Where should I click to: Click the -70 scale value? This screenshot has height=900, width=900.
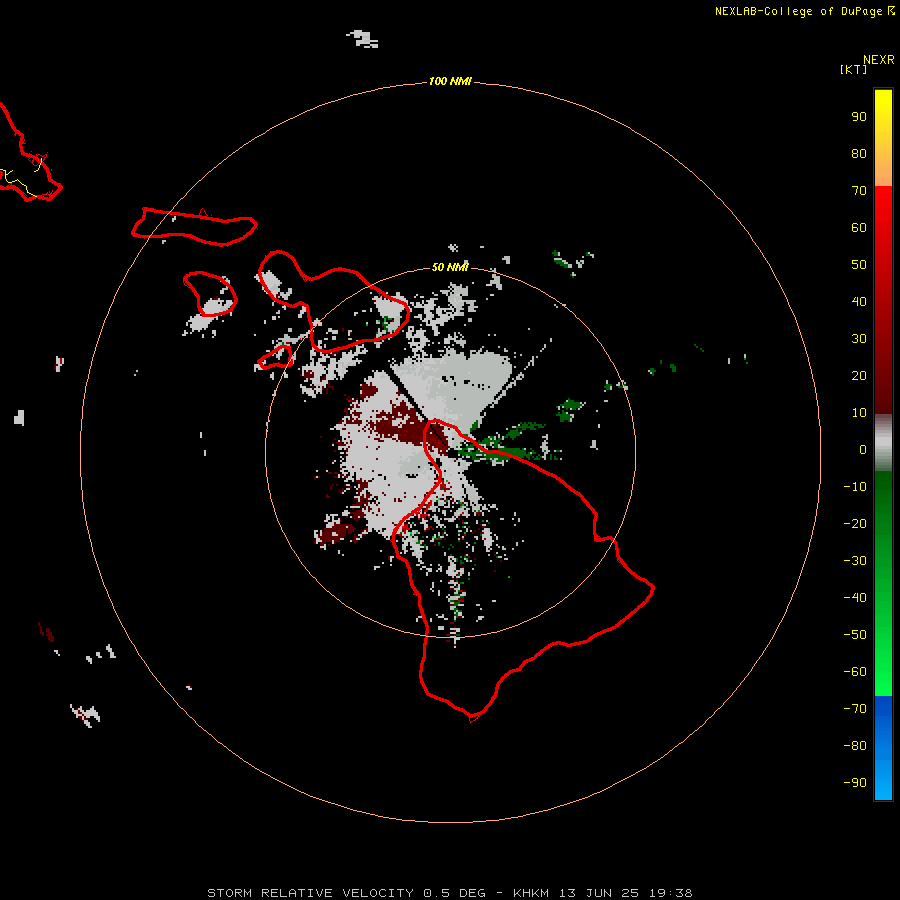click(855, 709)
